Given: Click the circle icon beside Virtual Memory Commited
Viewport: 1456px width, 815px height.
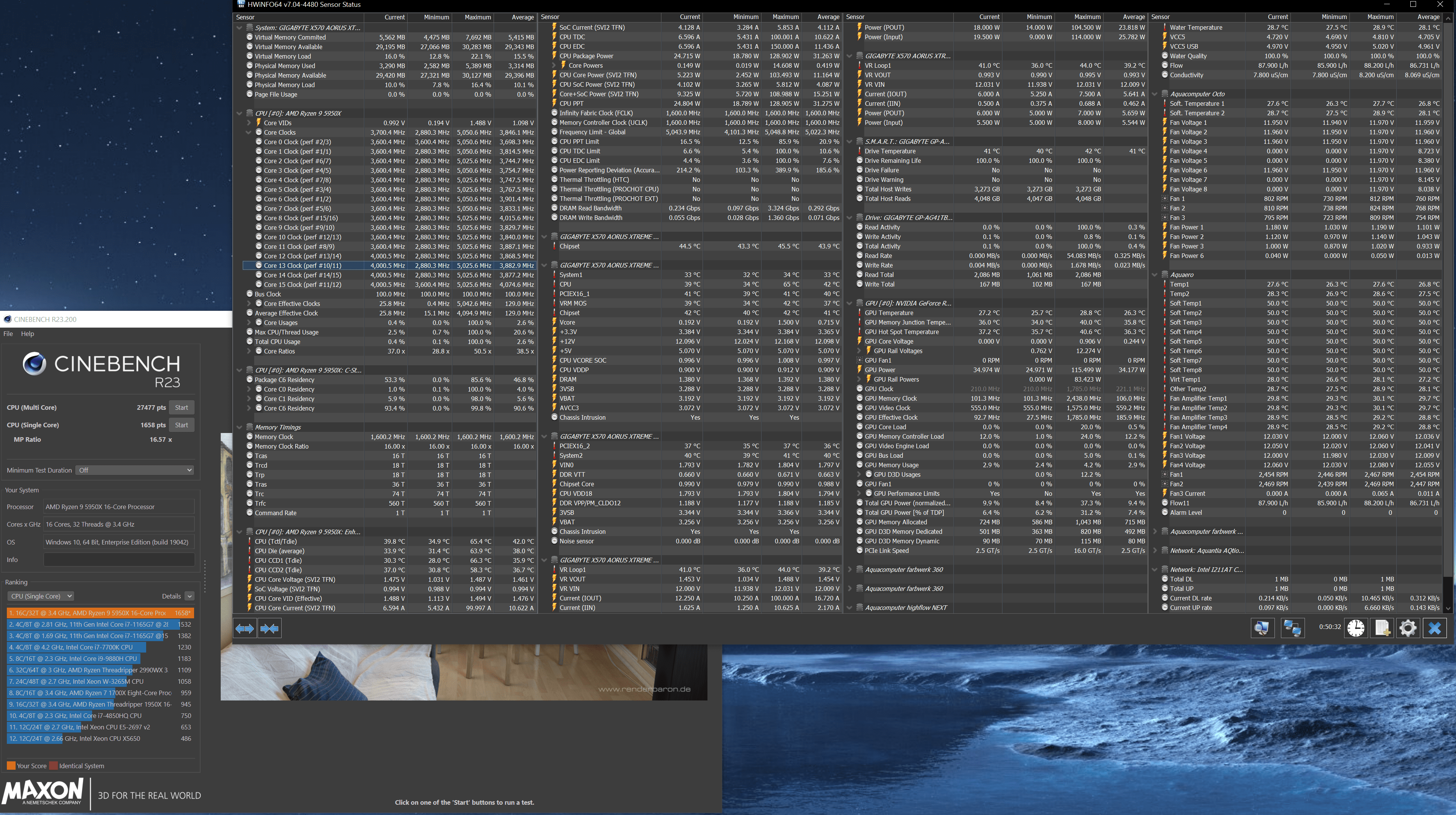Looking at the screenshot, I should [249, 37].
